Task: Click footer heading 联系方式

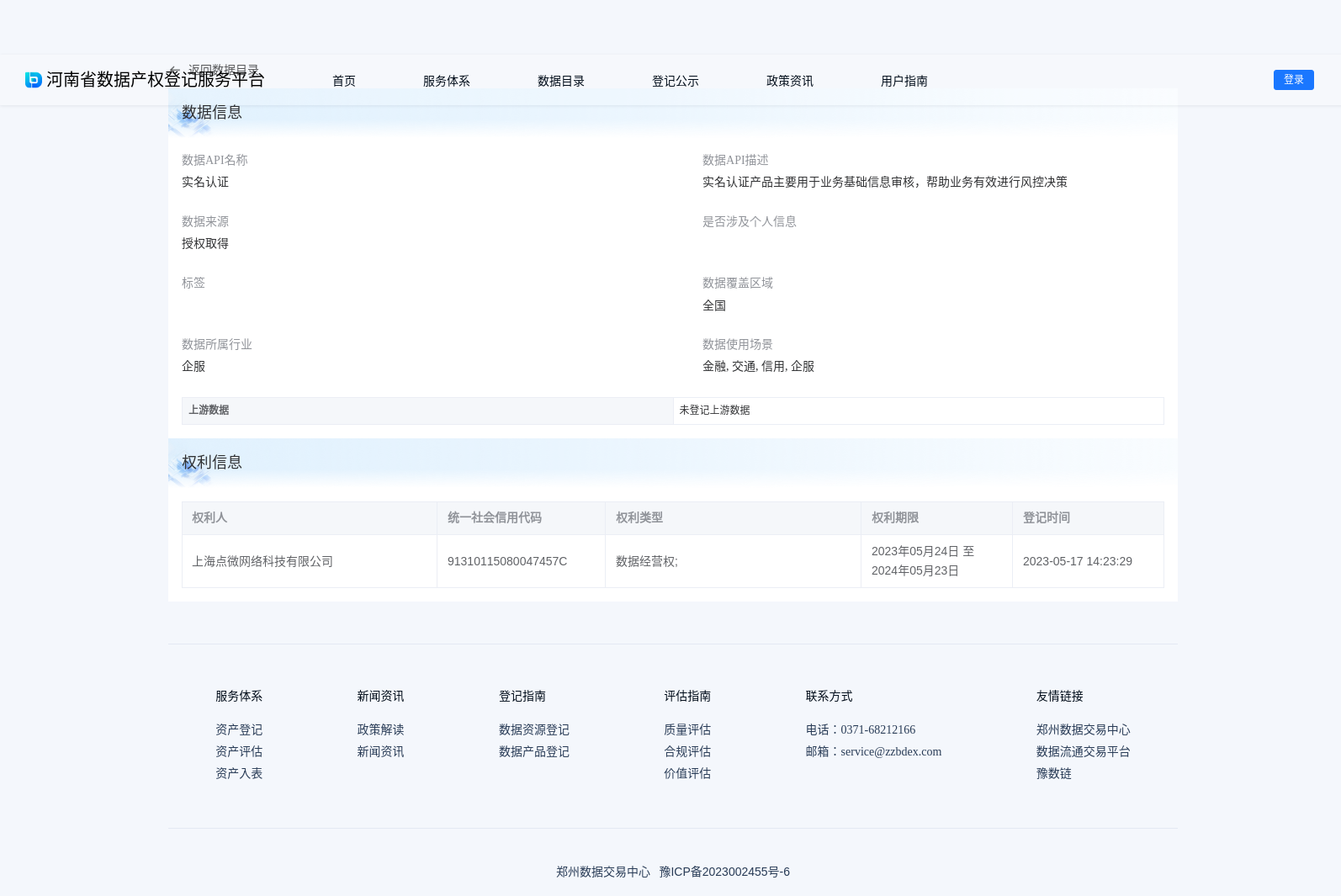Action: (829, 696)
